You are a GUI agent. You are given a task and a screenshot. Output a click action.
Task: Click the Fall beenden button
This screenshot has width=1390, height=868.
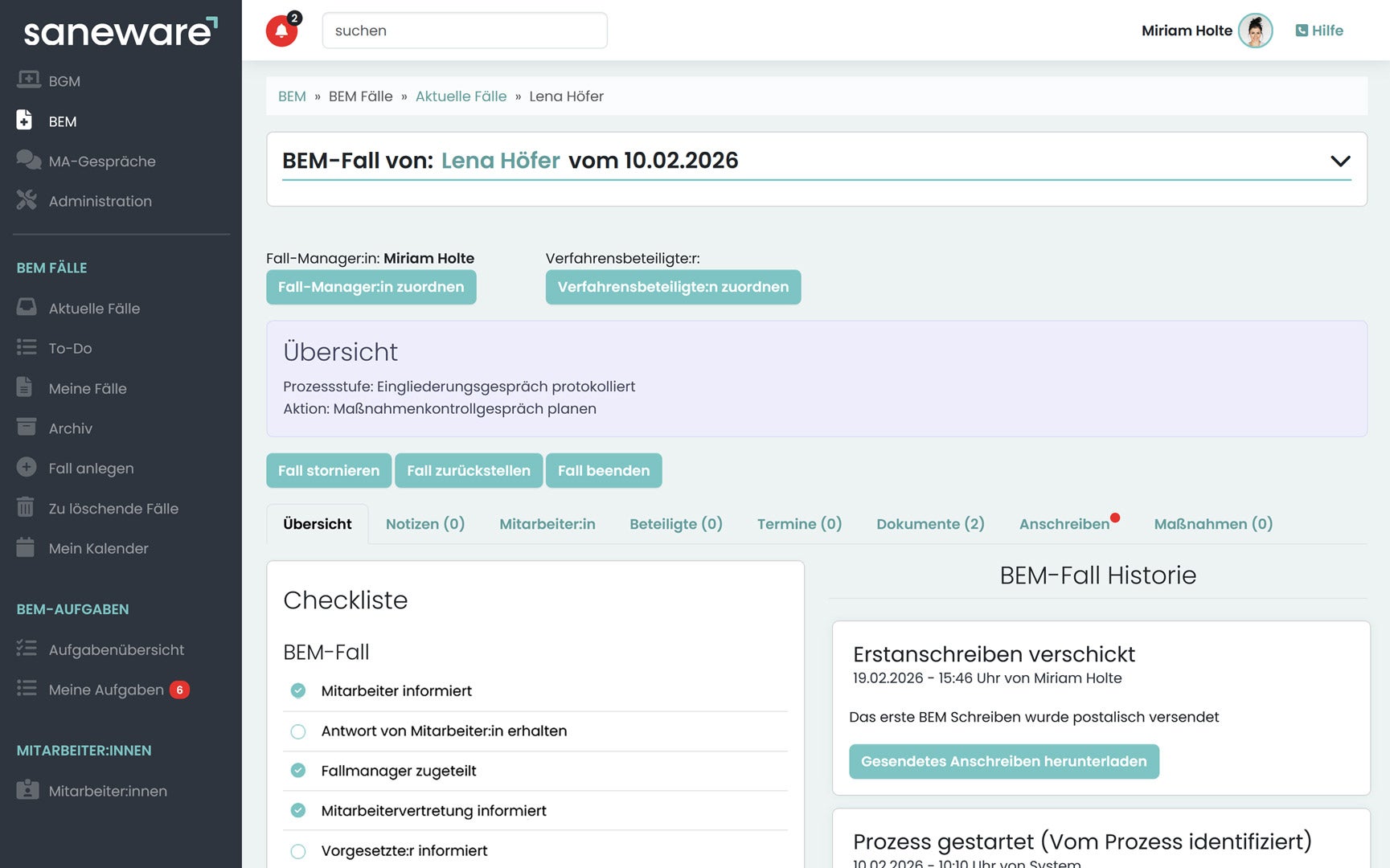point(604,471)
